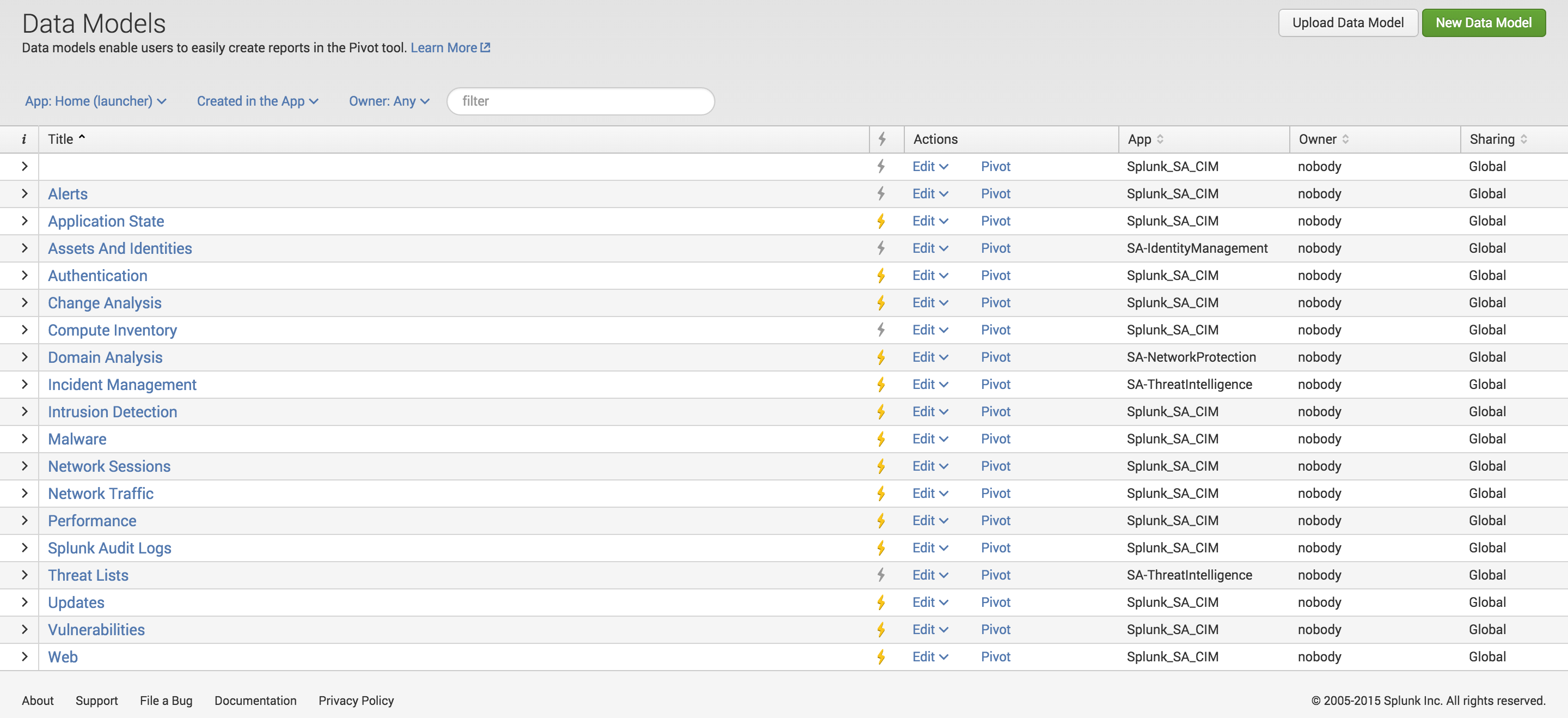Expand the Application State row details

click(24, 221)
